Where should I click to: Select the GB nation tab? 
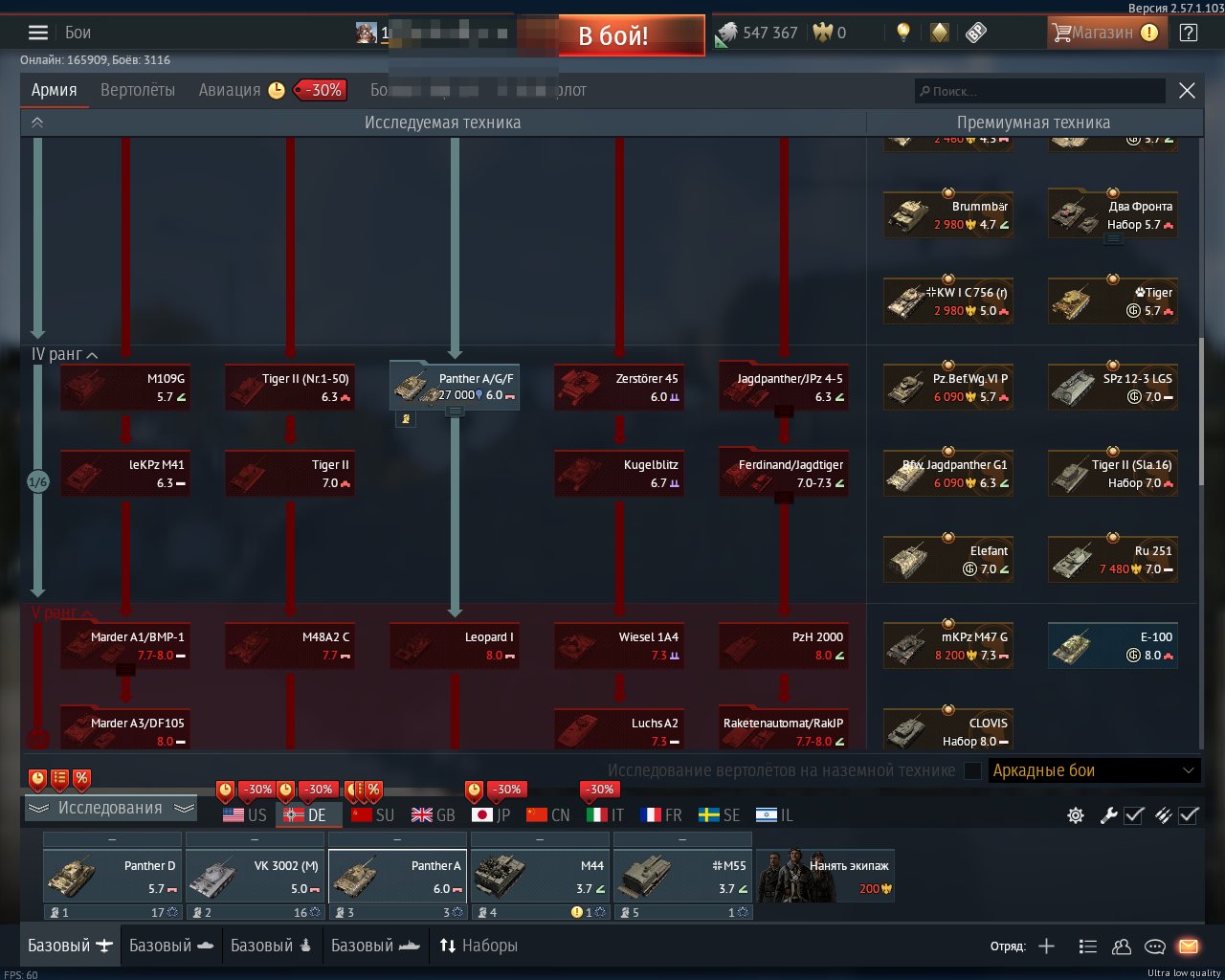[434, 815]
